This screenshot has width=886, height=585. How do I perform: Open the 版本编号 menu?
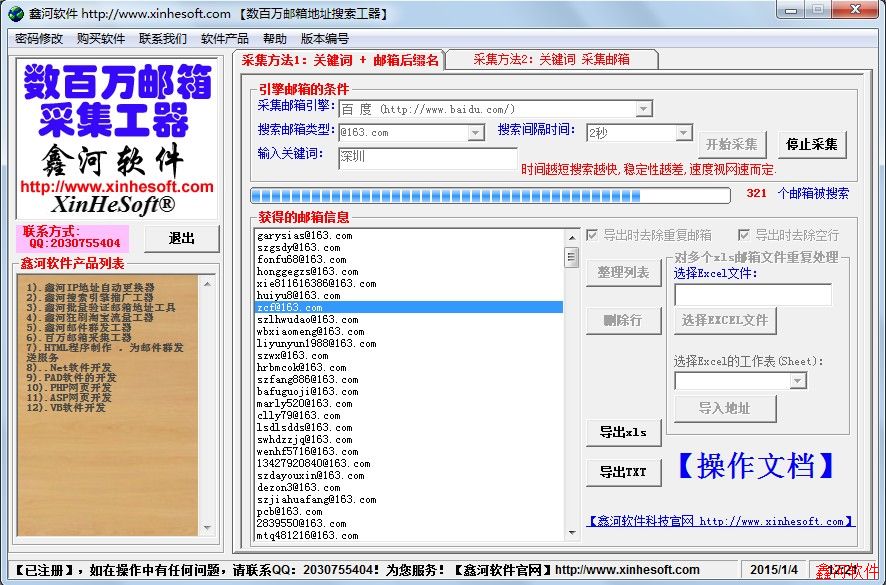[x=324, y=38]
